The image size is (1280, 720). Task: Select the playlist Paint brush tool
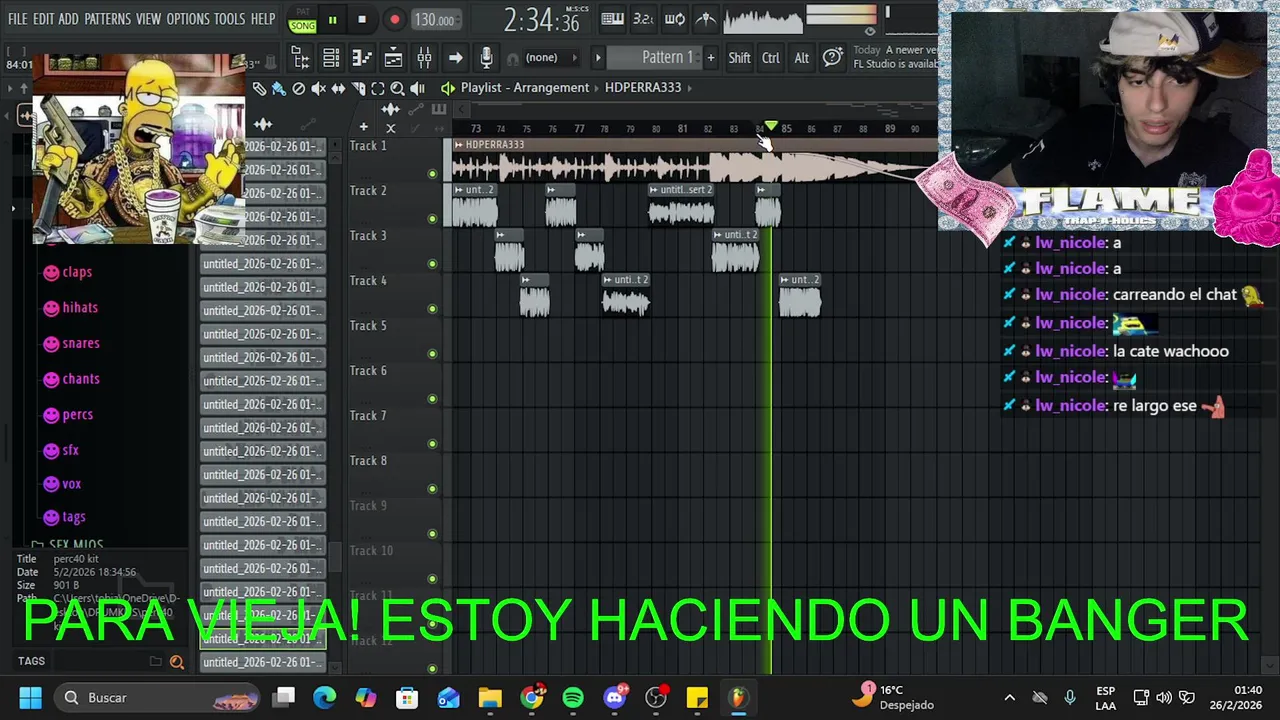coord(279,88)
